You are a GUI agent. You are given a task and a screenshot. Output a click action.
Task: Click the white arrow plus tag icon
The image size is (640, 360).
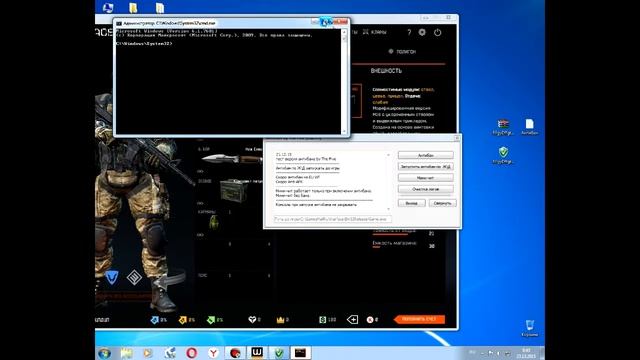(x=352, y=320)
